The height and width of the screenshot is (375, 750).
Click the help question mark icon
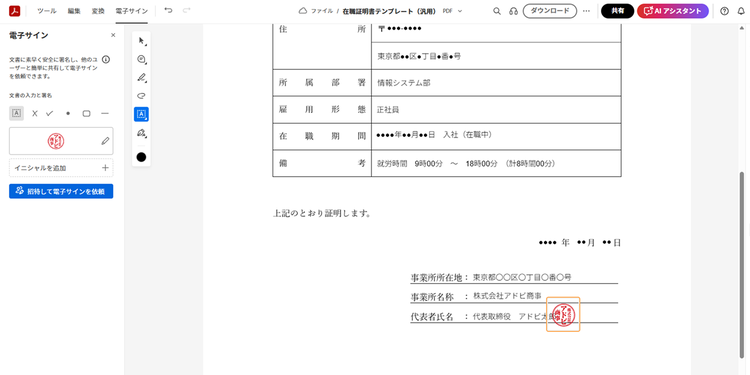tap(724, 11)
